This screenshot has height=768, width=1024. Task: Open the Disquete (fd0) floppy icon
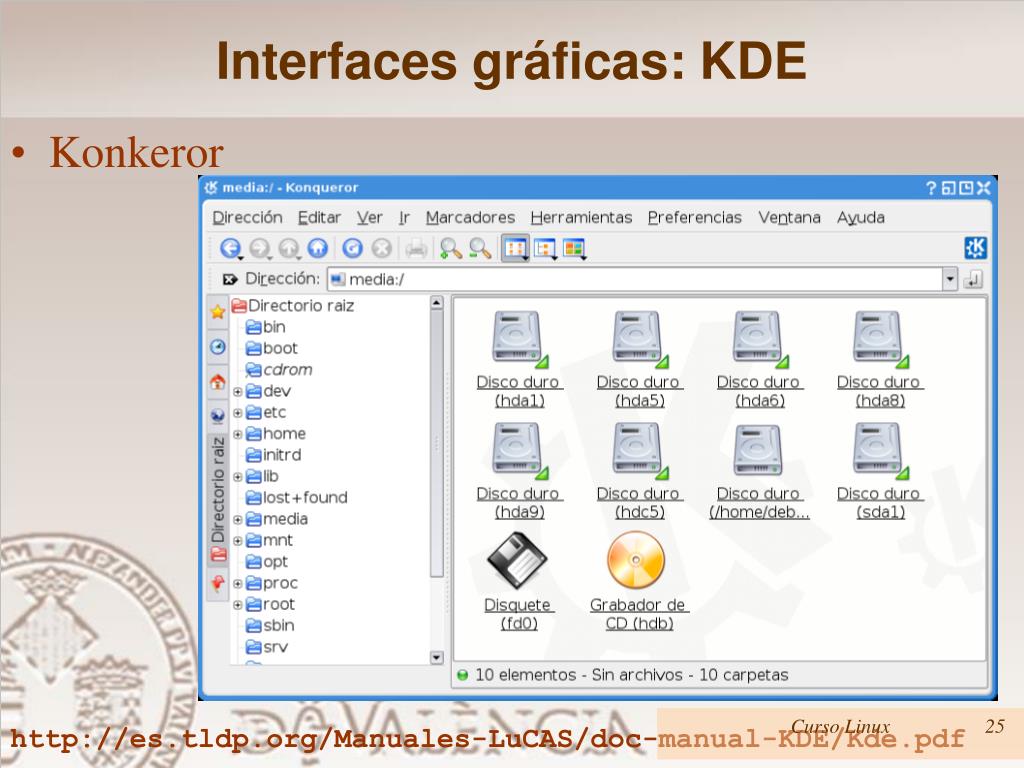(519, 581)
